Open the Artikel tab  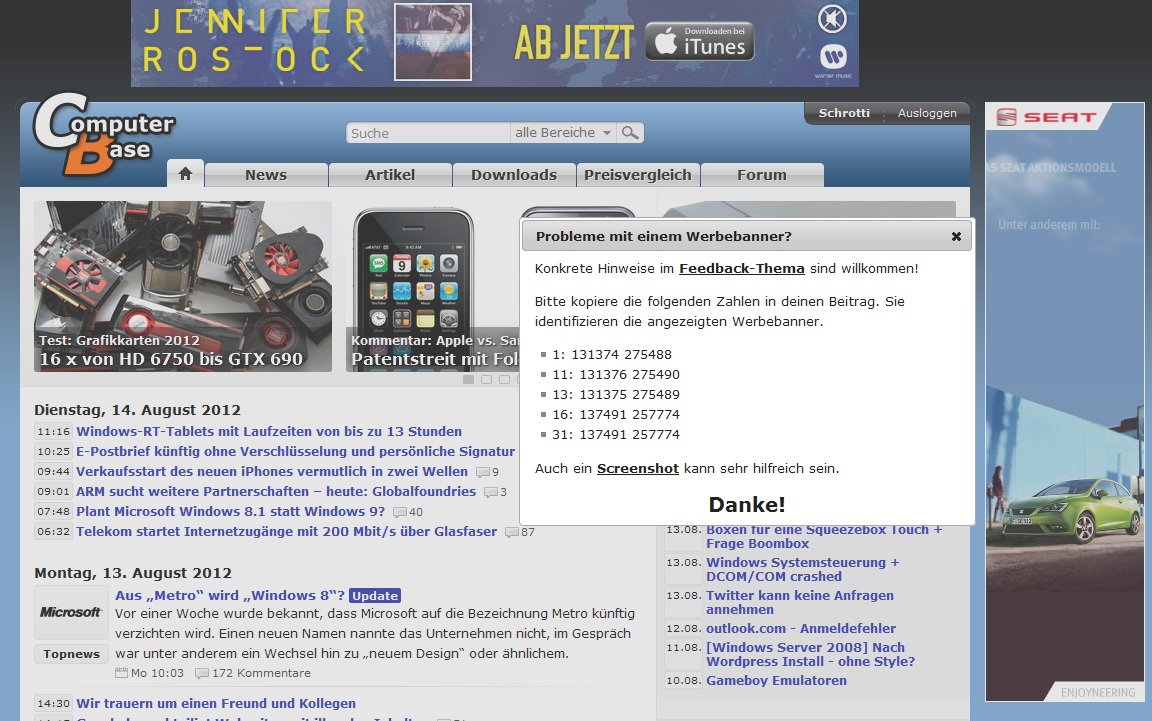(390, 175)
